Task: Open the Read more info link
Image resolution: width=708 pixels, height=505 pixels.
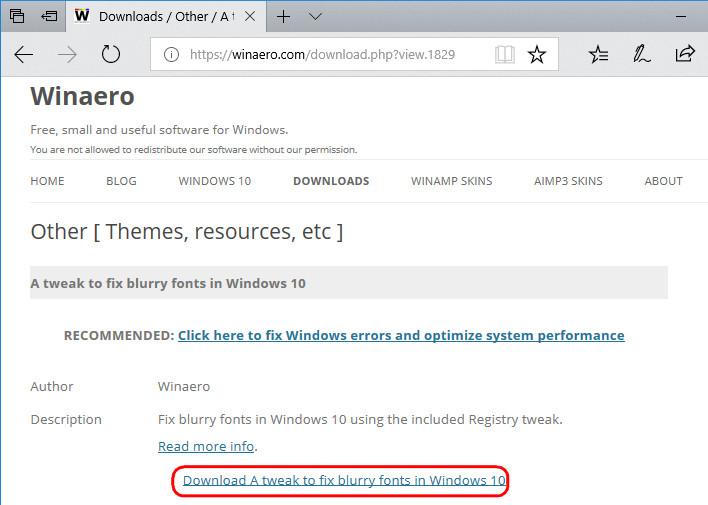Action: 206,446
